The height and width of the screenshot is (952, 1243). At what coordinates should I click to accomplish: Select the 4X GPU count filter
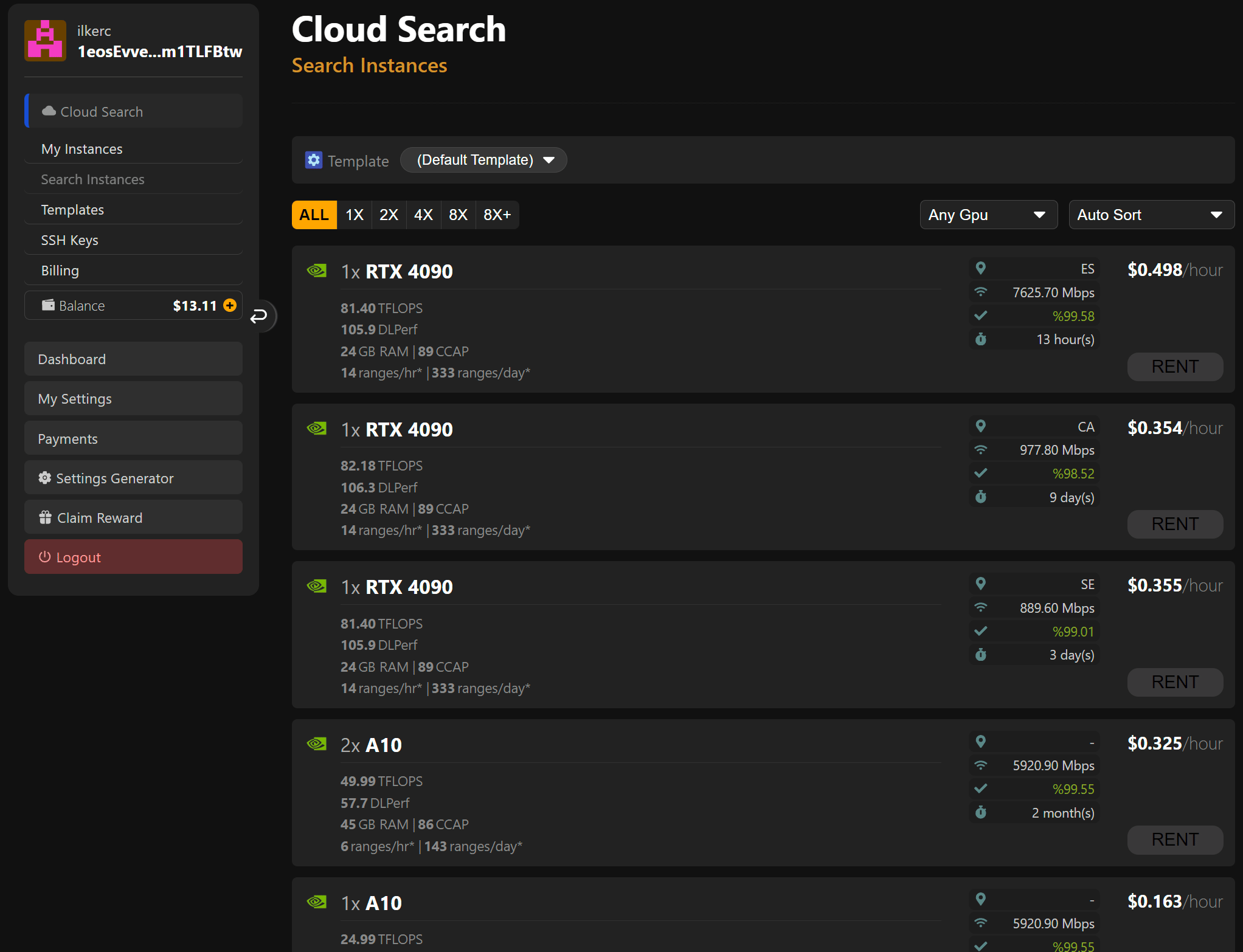point(423,215)
